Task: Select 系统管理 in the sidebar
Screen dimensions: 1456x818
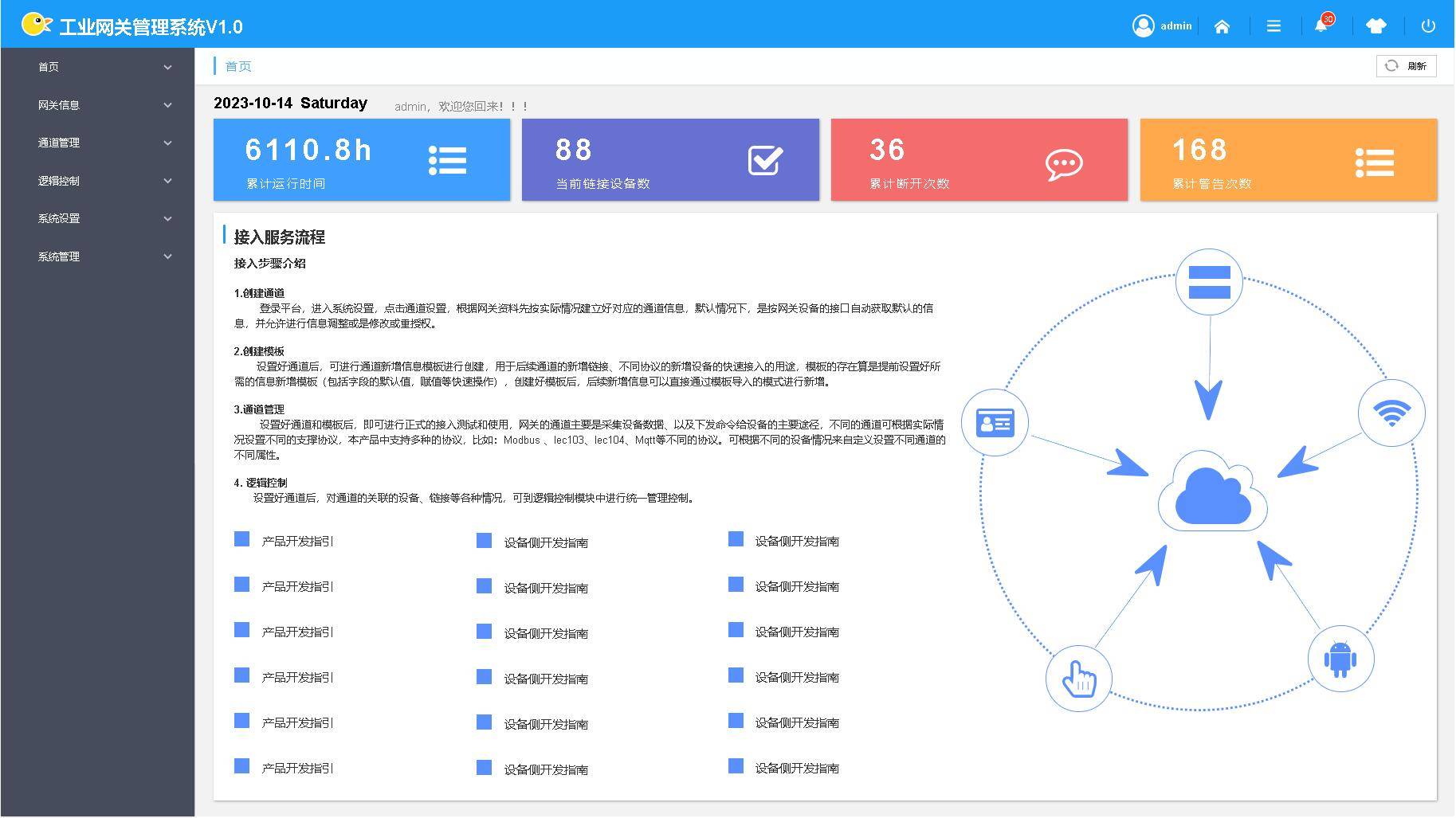Action: 59,256
